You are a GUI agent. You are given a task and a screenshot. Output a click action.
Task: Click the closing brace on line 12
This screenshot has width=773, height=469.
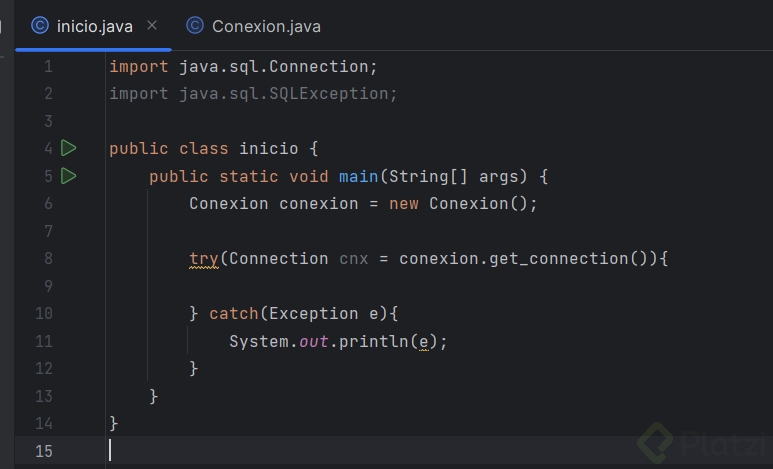[x=194, y=368]
